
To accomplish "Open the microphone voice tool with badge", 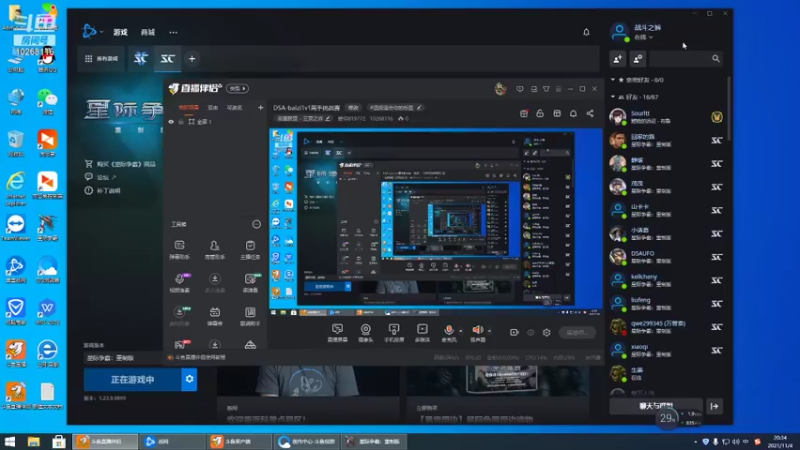I will (x=180, y=282).
